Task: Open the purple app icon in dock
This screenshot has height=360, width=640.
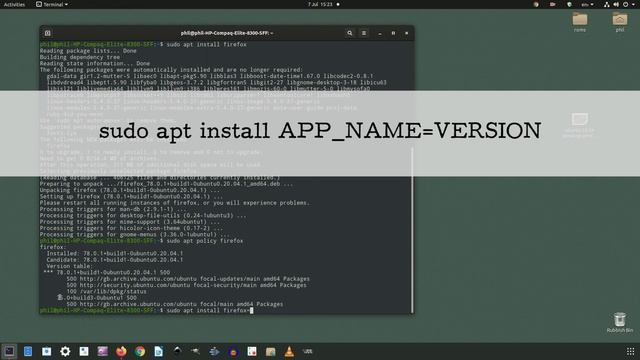Action: (102, 351)
